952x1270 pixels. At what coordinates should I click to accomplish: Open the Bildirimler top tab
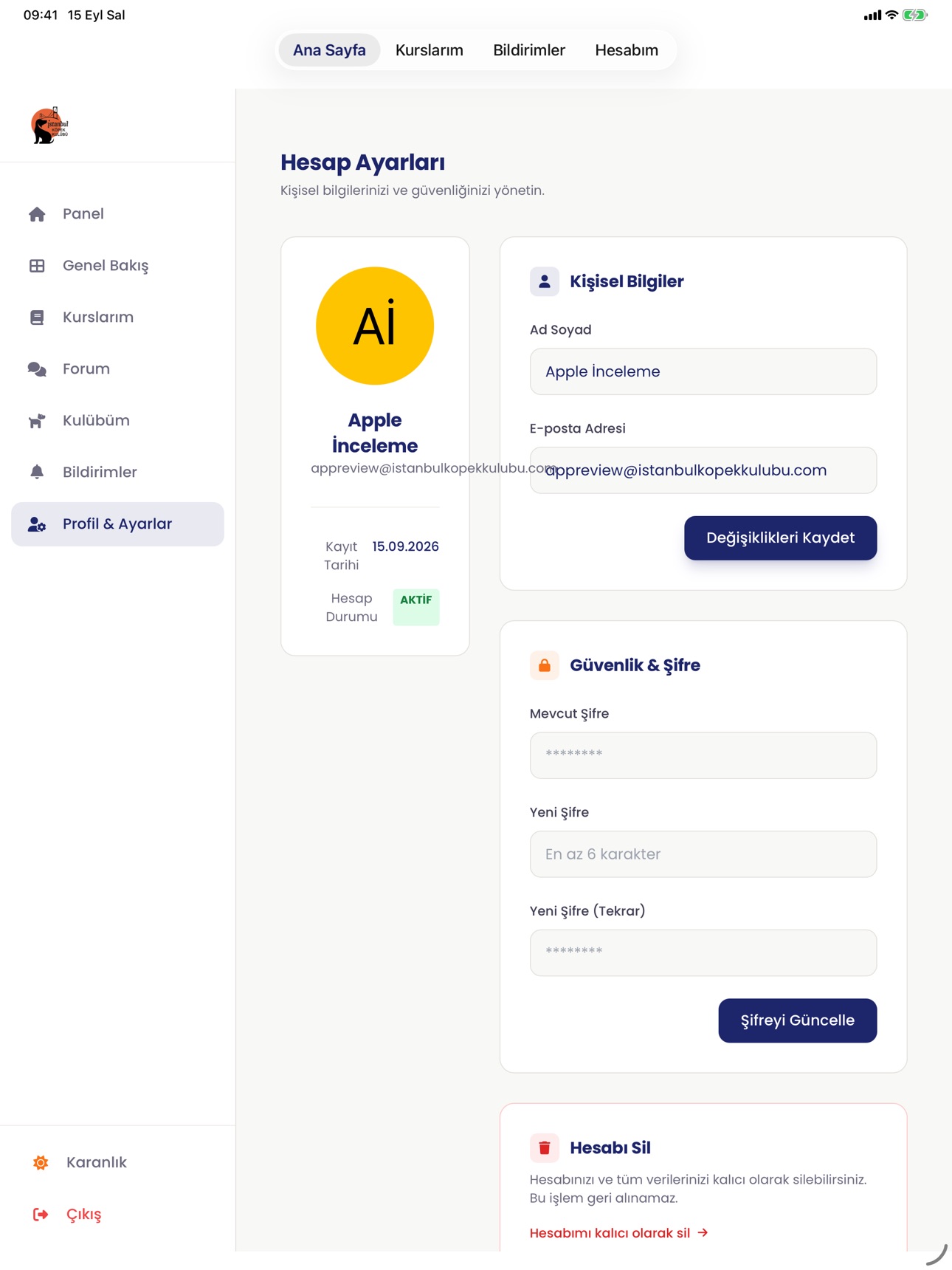tap(529, 50)
